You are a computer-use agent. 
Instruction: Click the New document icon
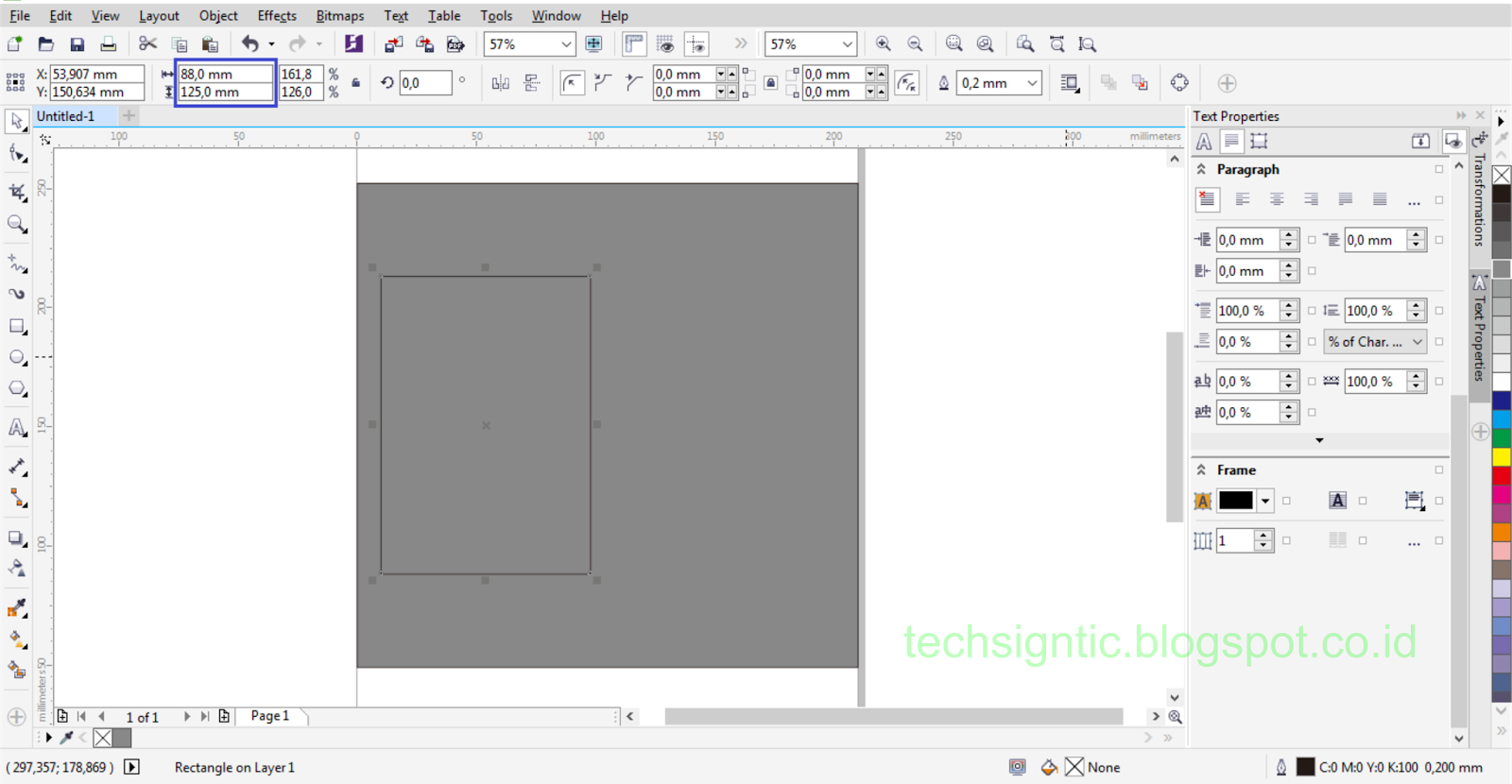[15, 43]
